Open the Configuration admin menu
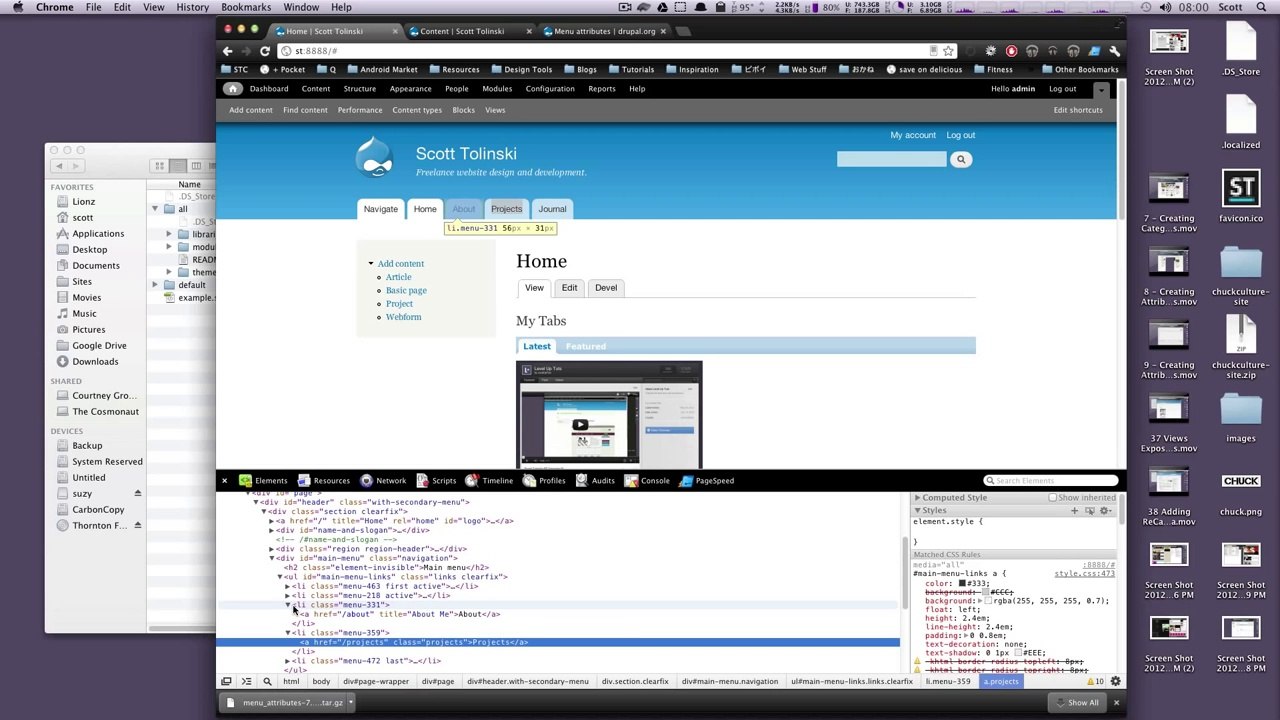The width and height of the screenshot is (1280, 720). click(x=550, y=89)
